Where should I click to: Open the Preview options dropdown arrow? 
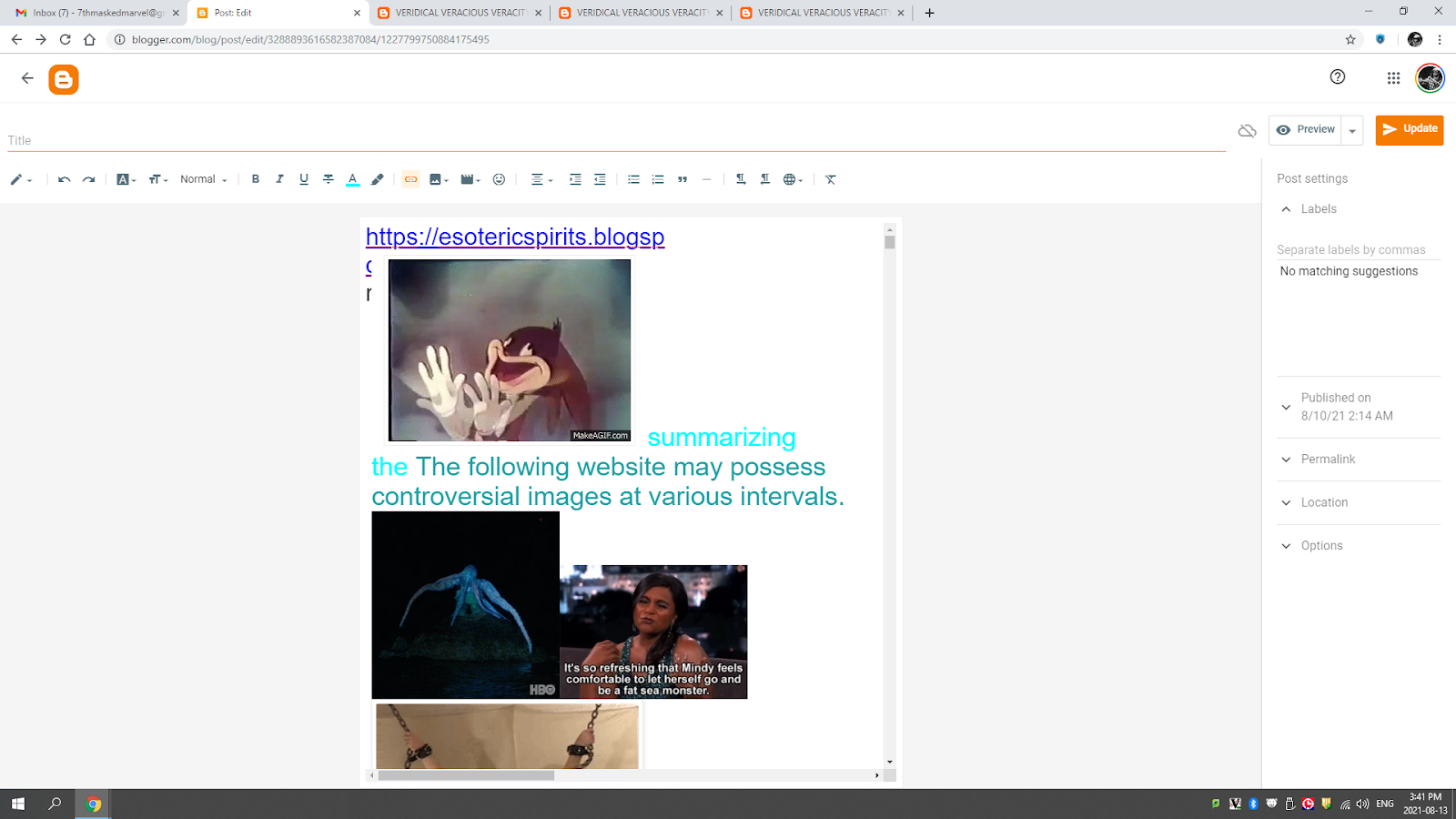click(x=1352, y=130)
